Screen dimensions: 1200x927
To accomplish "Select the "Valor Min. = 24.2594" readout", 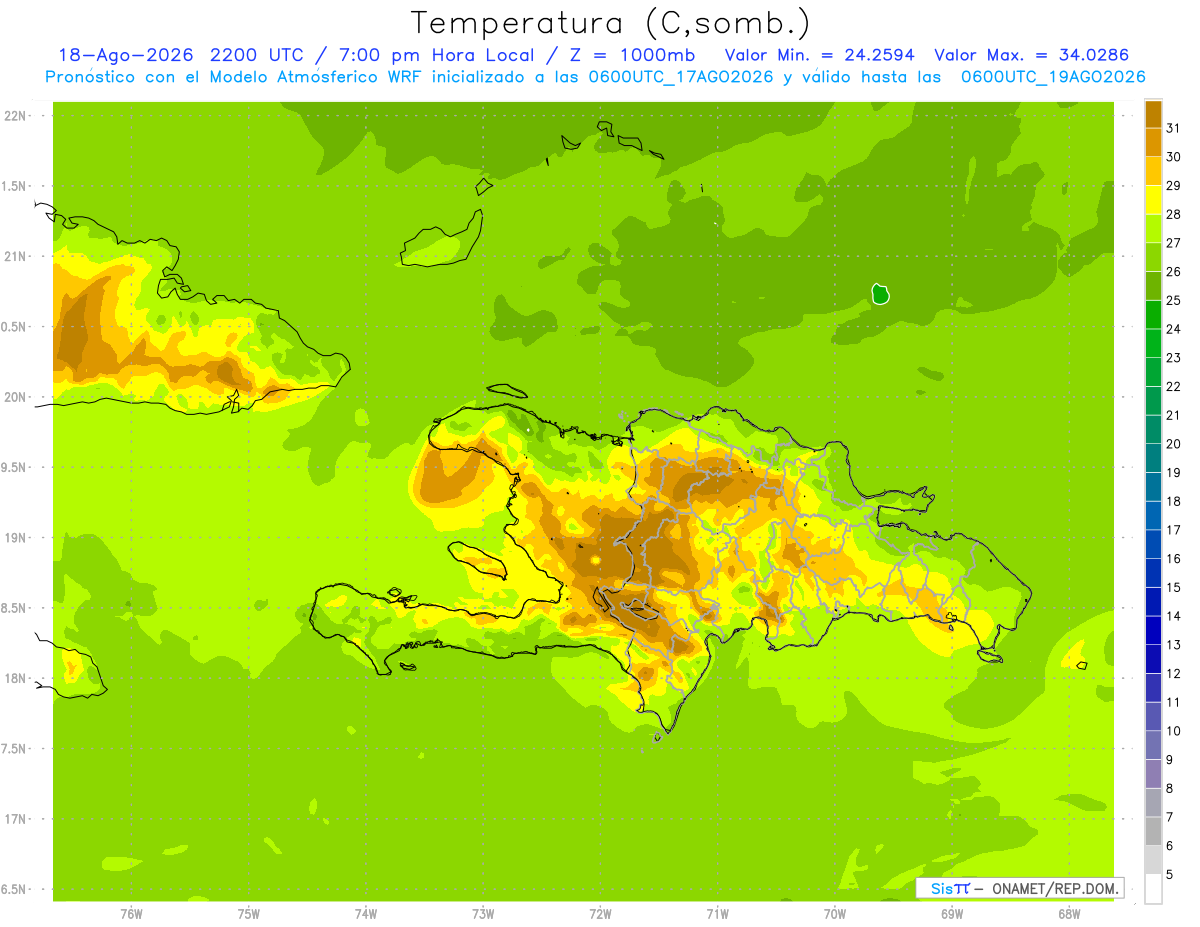I will (820, 55).
